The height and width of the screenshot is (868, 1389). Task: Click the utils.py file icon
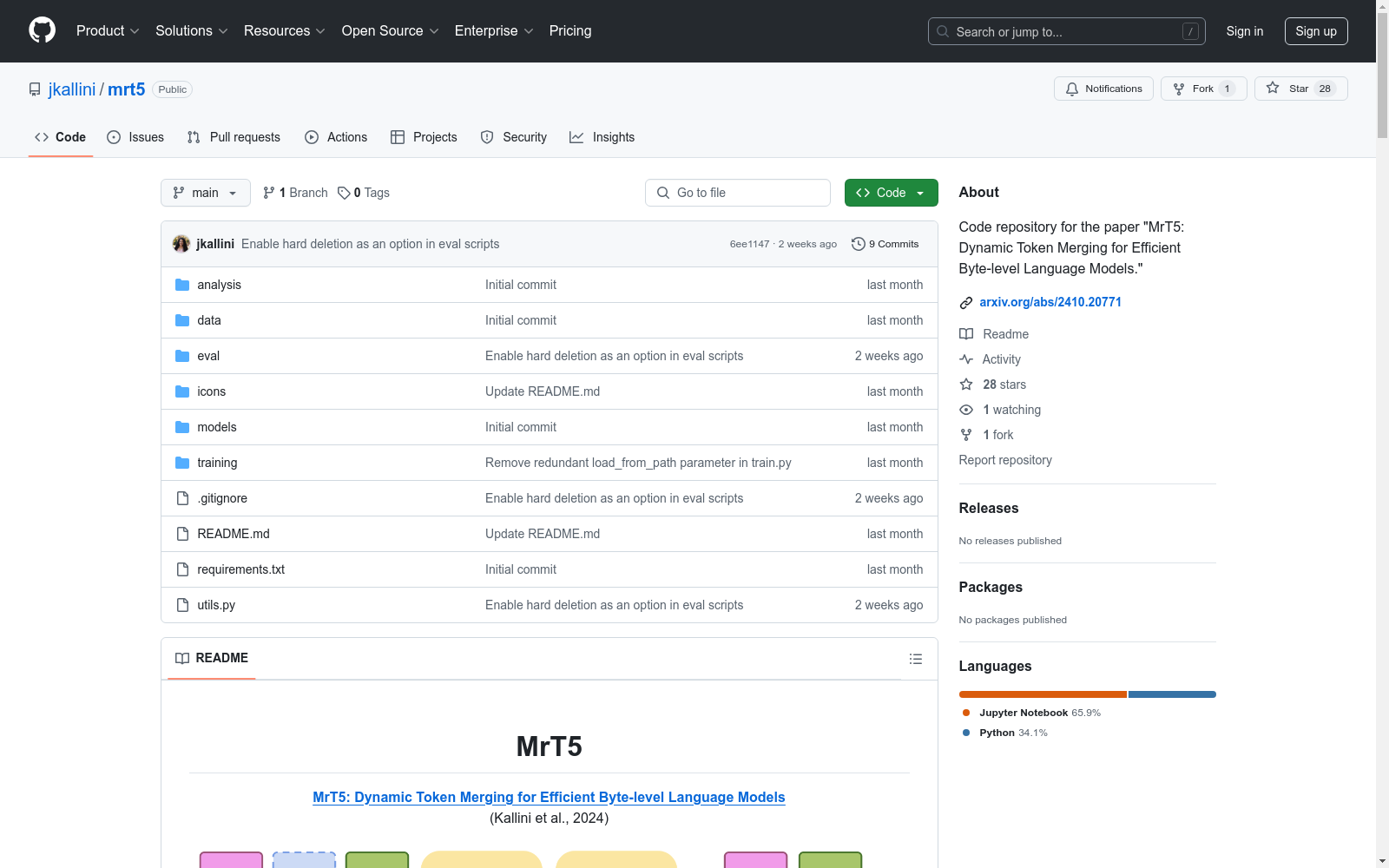tap(182, 605)
